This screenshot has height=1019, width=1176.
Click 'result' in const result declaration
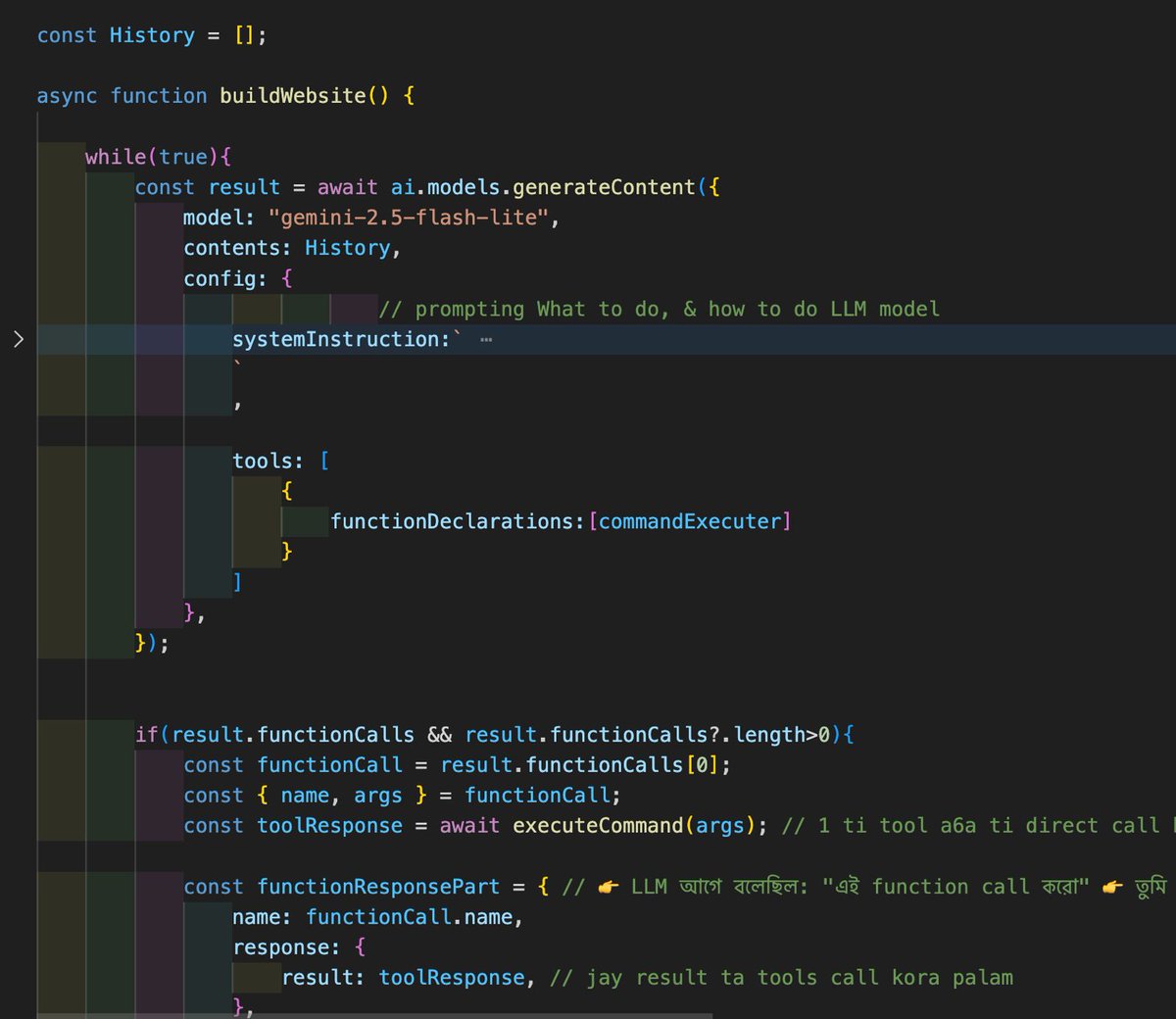coord(244,187)
